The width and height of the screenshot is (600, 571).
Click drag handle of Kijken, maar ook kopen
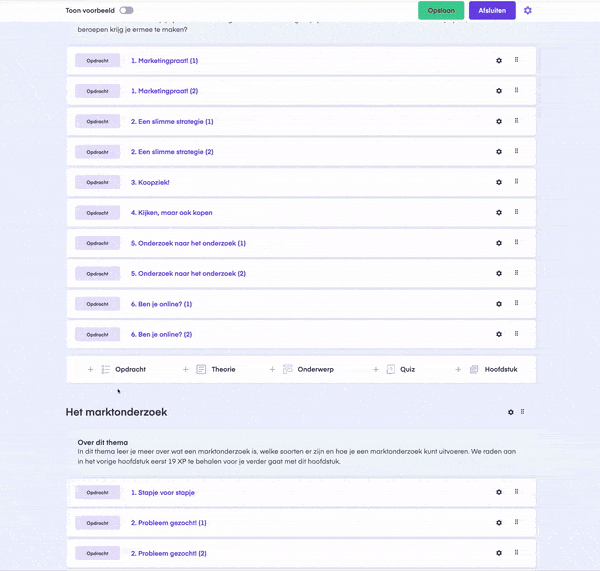[516, 212]
